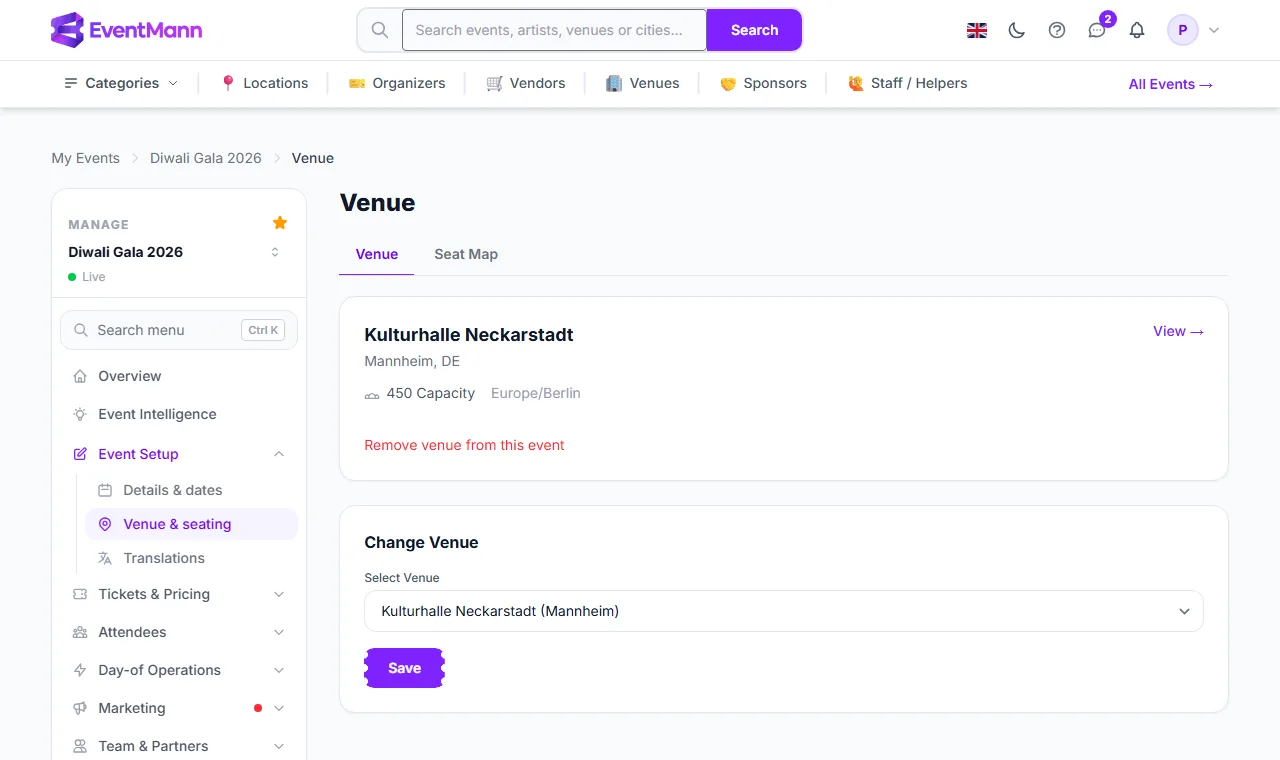Image resolution: width=1280 pixels, height=760 pixels.
Task: Select the Venue tab
Action: [x=377, y=254]
